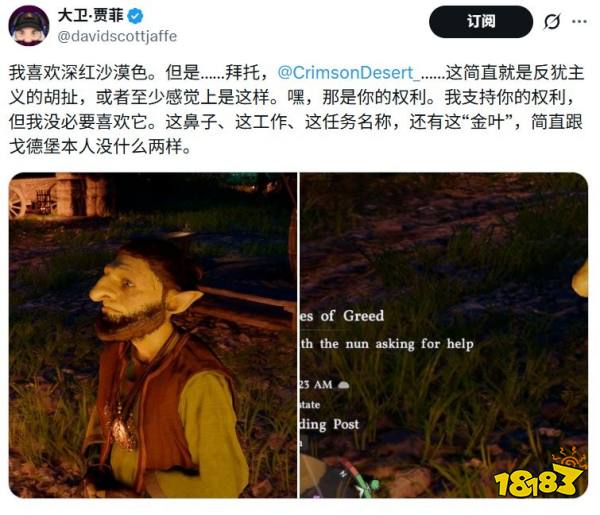This screenshot has width=600, height=515.
Task: Click the 23 AM time indicator
Action: pyautogui.click(x=316, y=385)
